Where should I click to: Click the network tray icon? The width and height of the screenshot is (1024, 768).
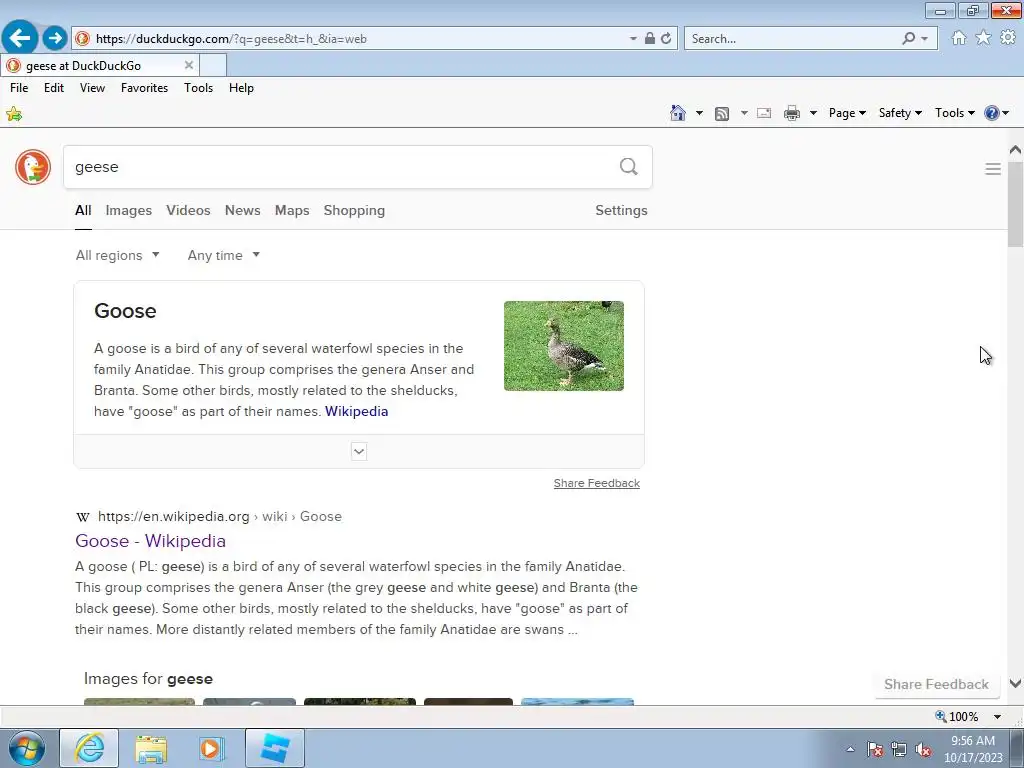pyautogui.click(x=899, y=750)
